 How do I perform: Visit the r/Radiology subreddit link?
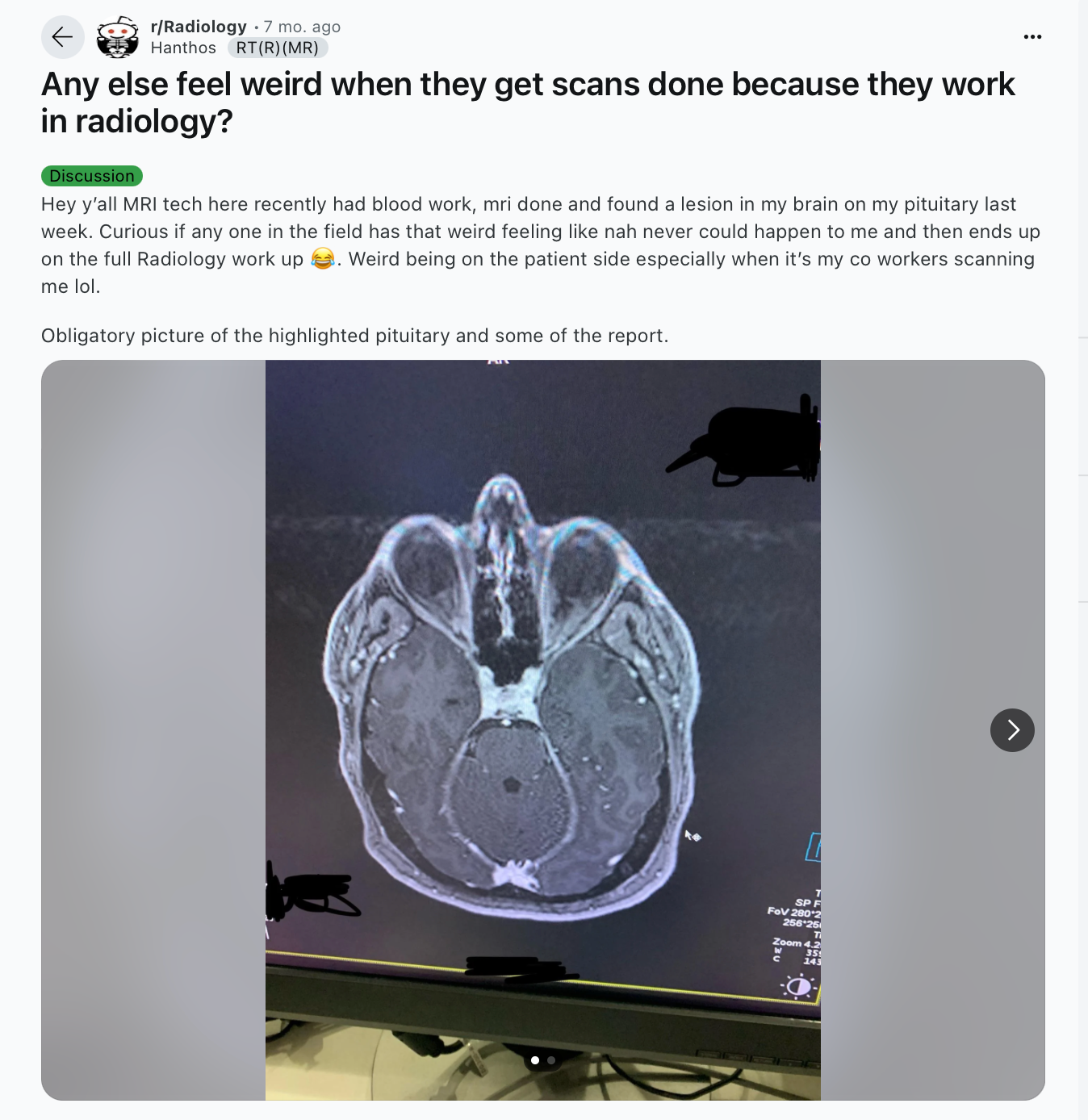(x=199, y=27)
